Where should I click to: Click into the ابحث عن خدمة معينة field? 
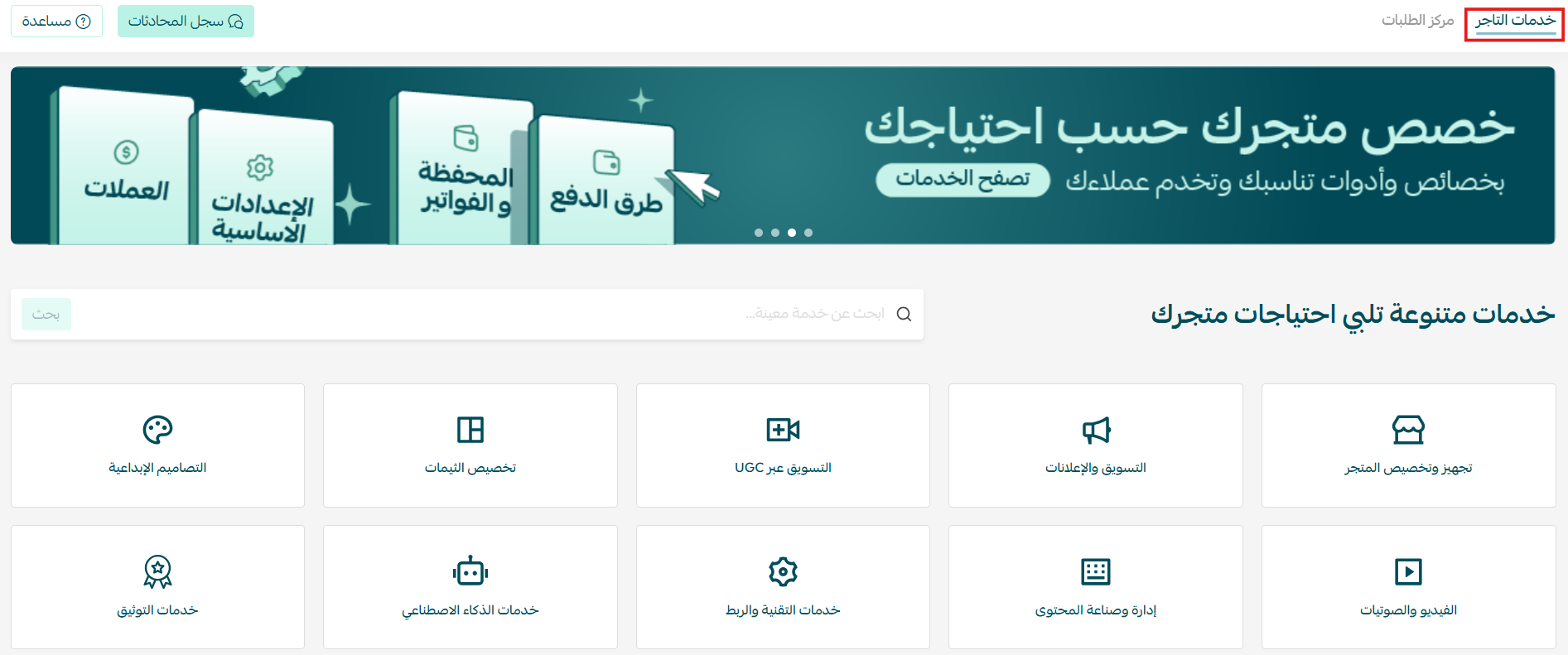pyautogui.click(x=497, y=314)
